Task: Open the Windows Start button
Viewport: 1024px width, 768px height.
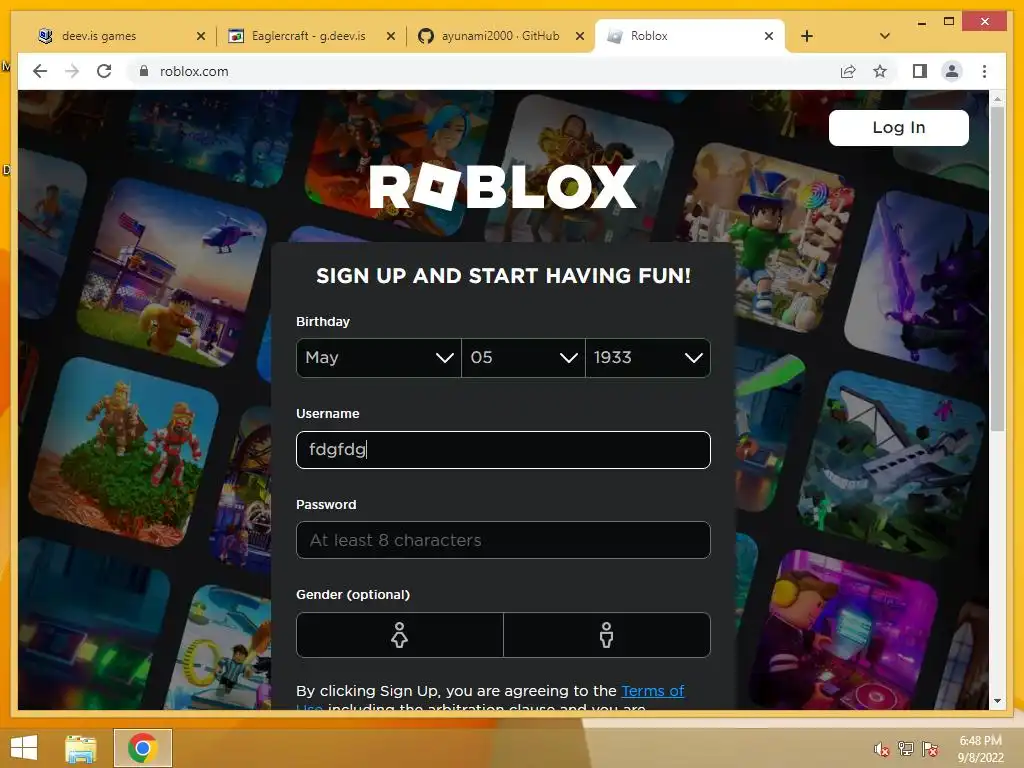Action: pyautogui.click(x=24, y=748)
